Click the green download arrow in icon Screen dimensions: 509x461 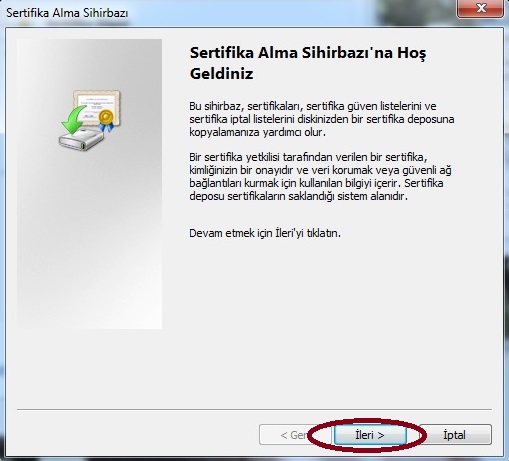tap(74, 119)
